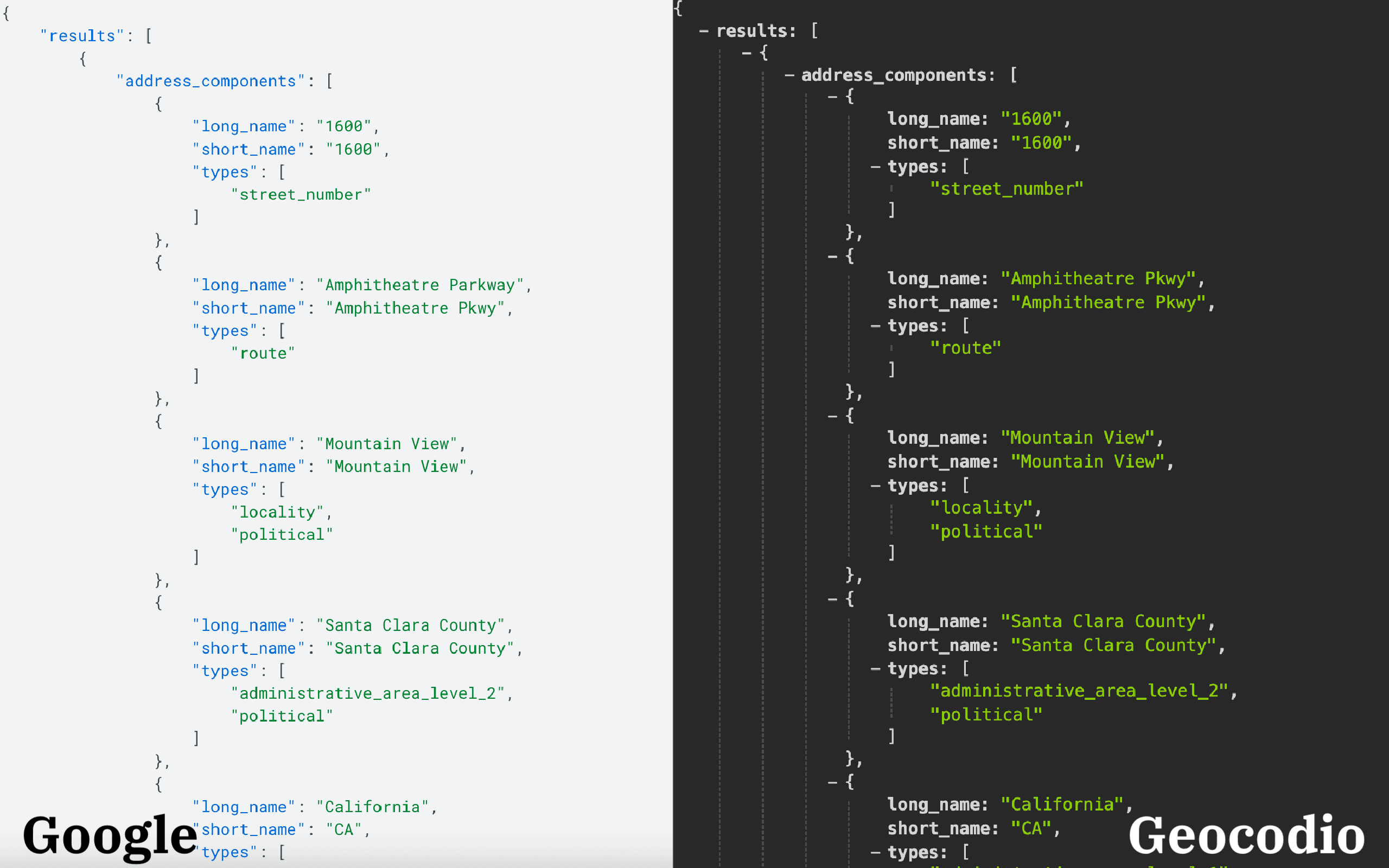The height and width of the screenshot is (868, 1389).
Task: Click the Geocodio logo text
Action: (x=1246, y=836)
